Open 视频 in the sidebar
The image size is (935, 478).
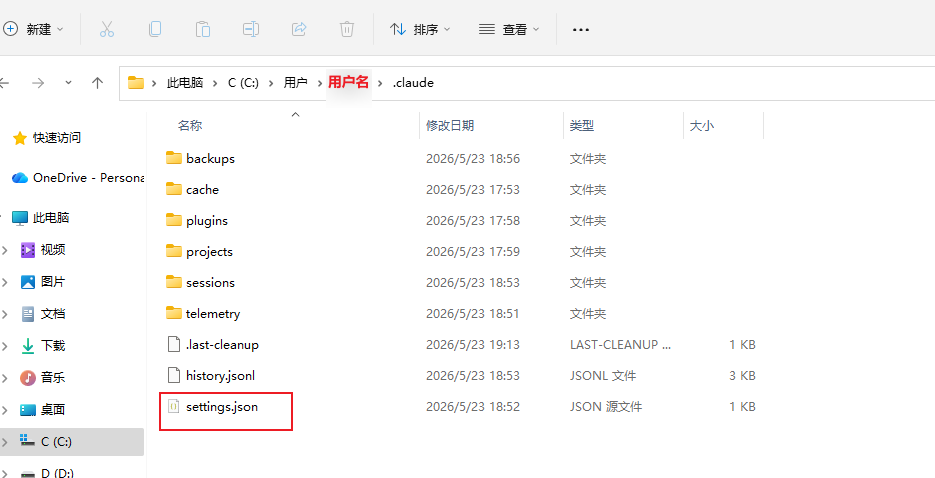tap(43, 250)
